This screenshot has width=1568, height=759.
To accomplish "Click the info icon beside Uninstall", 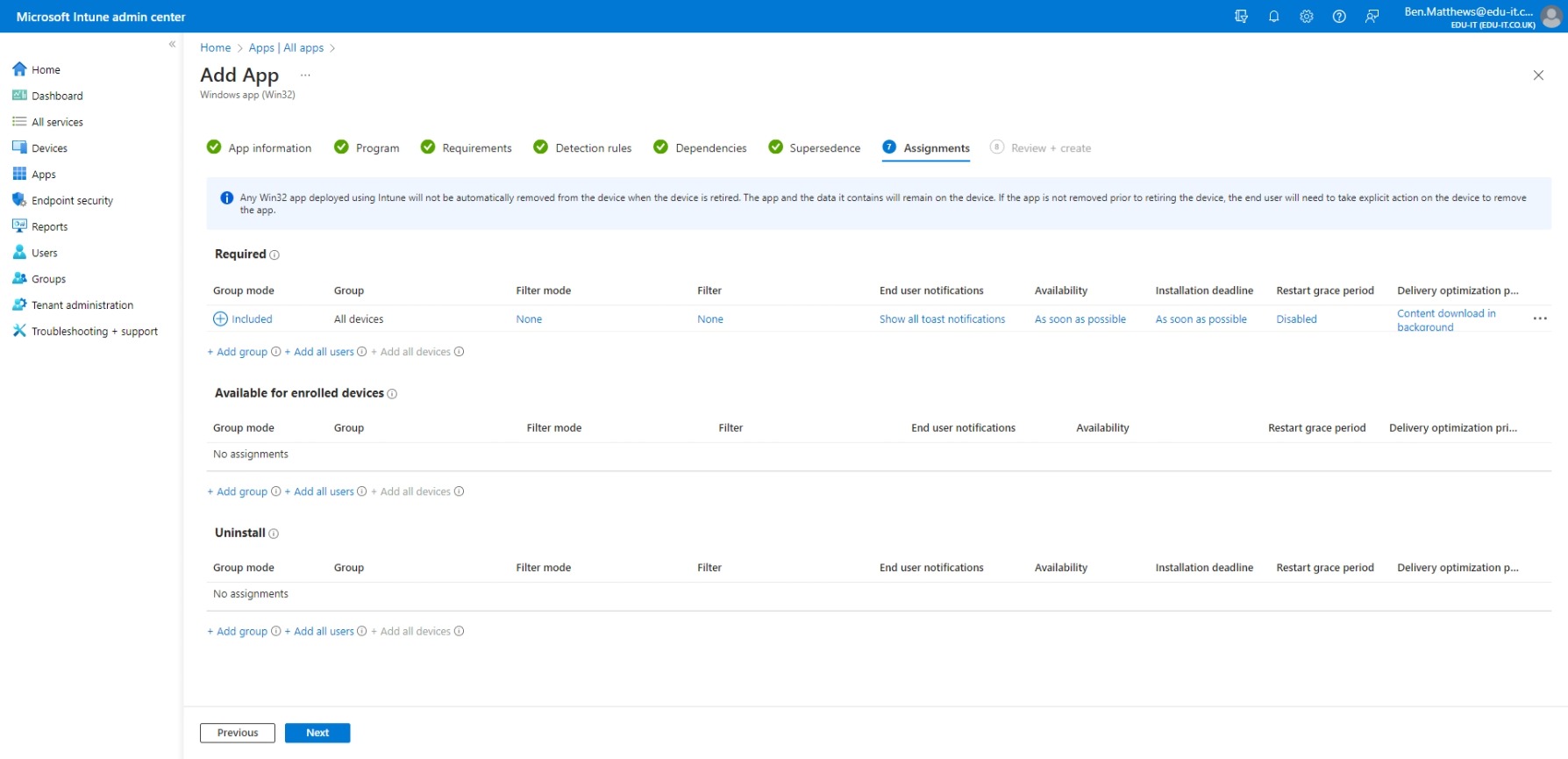I will [x=274, y=533].
